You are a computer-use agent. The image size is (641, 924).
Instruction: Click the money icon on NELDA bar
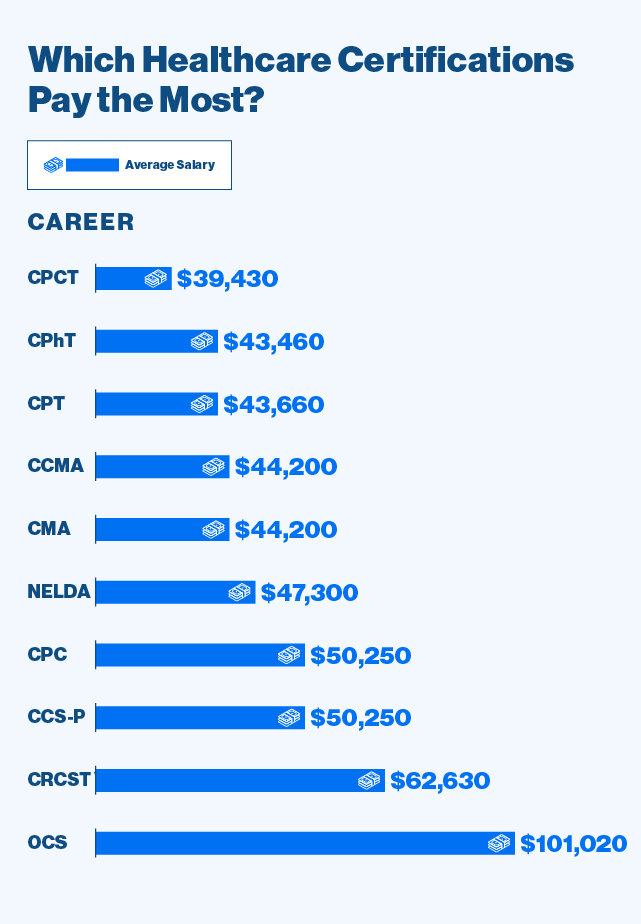pos(239,593)
